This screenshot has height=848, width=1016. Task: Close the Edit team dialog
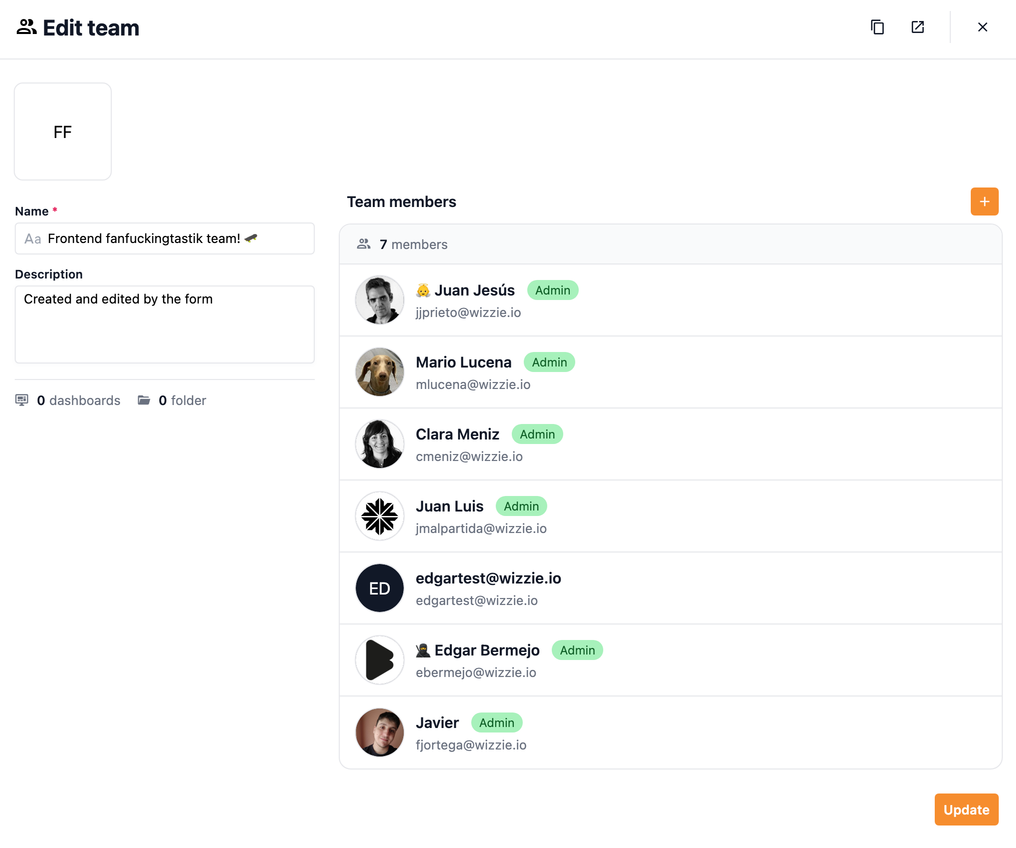click(x=982, y=27)
